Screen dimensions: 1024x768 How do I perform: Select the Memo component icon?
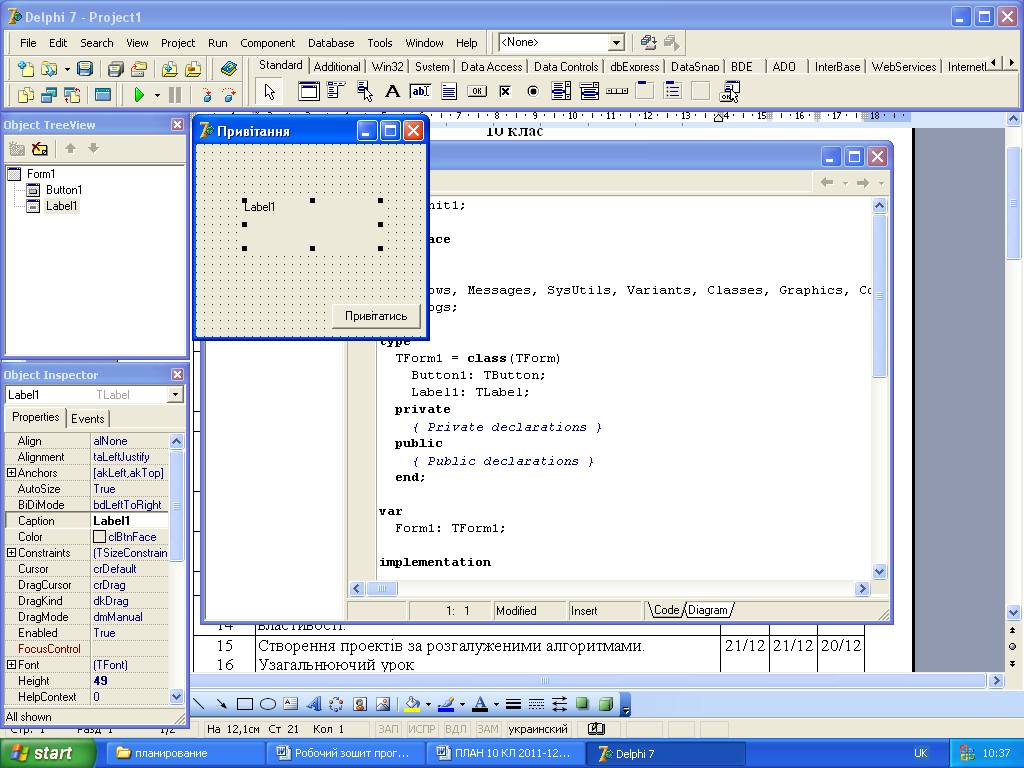(449, 91)
